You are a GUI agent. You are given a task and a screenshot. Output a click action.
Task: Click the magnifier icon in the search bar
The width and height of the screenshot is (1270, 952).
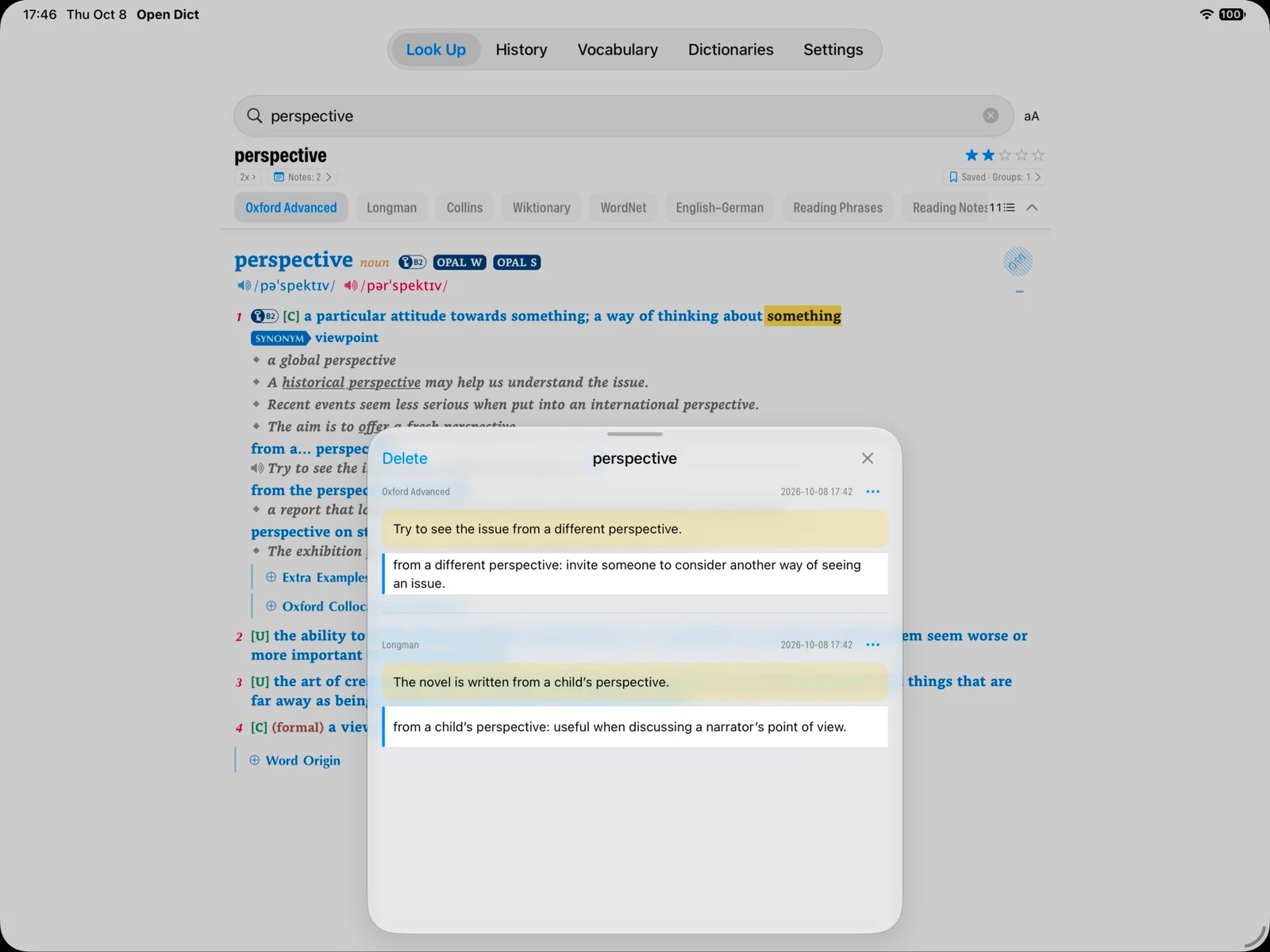[x=254, y=116]
